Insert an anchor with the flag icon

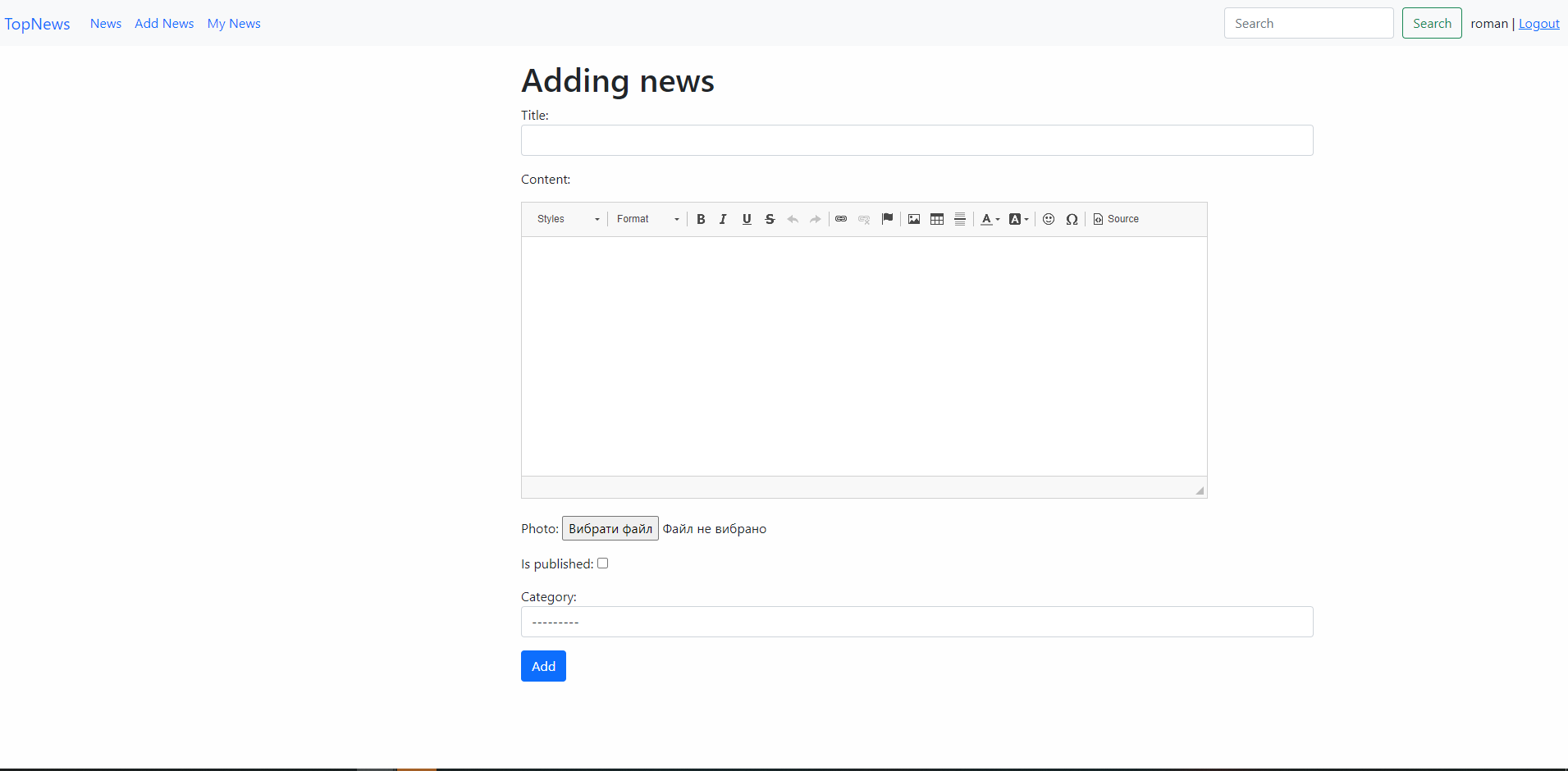pyautogui.click(x=887, y=219)
